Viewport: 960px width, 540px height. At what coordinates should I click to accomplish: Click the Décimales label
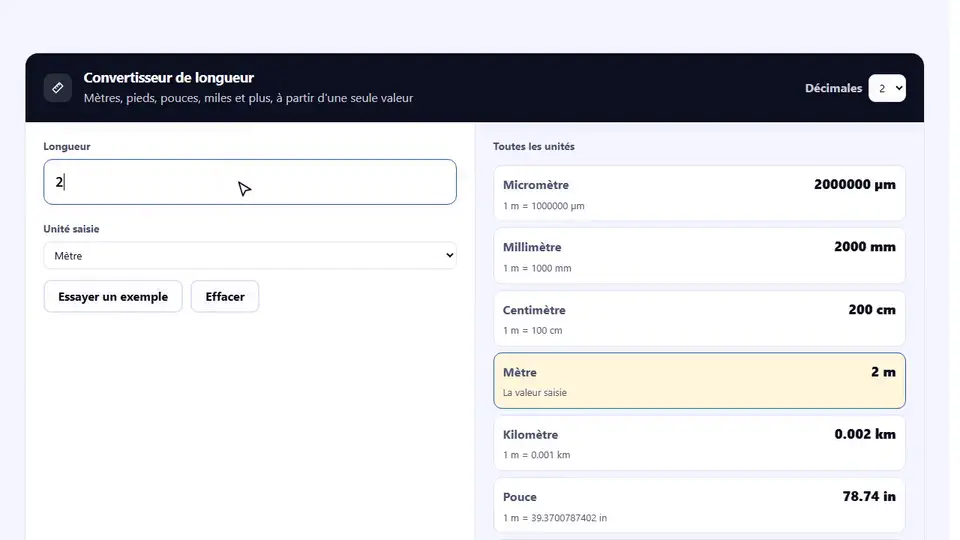point(833,88)
